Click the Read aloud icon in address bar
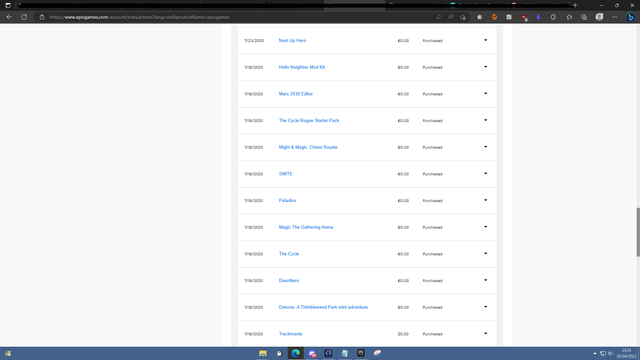Viewport: 640px width, 360px height. click(451, 17)
